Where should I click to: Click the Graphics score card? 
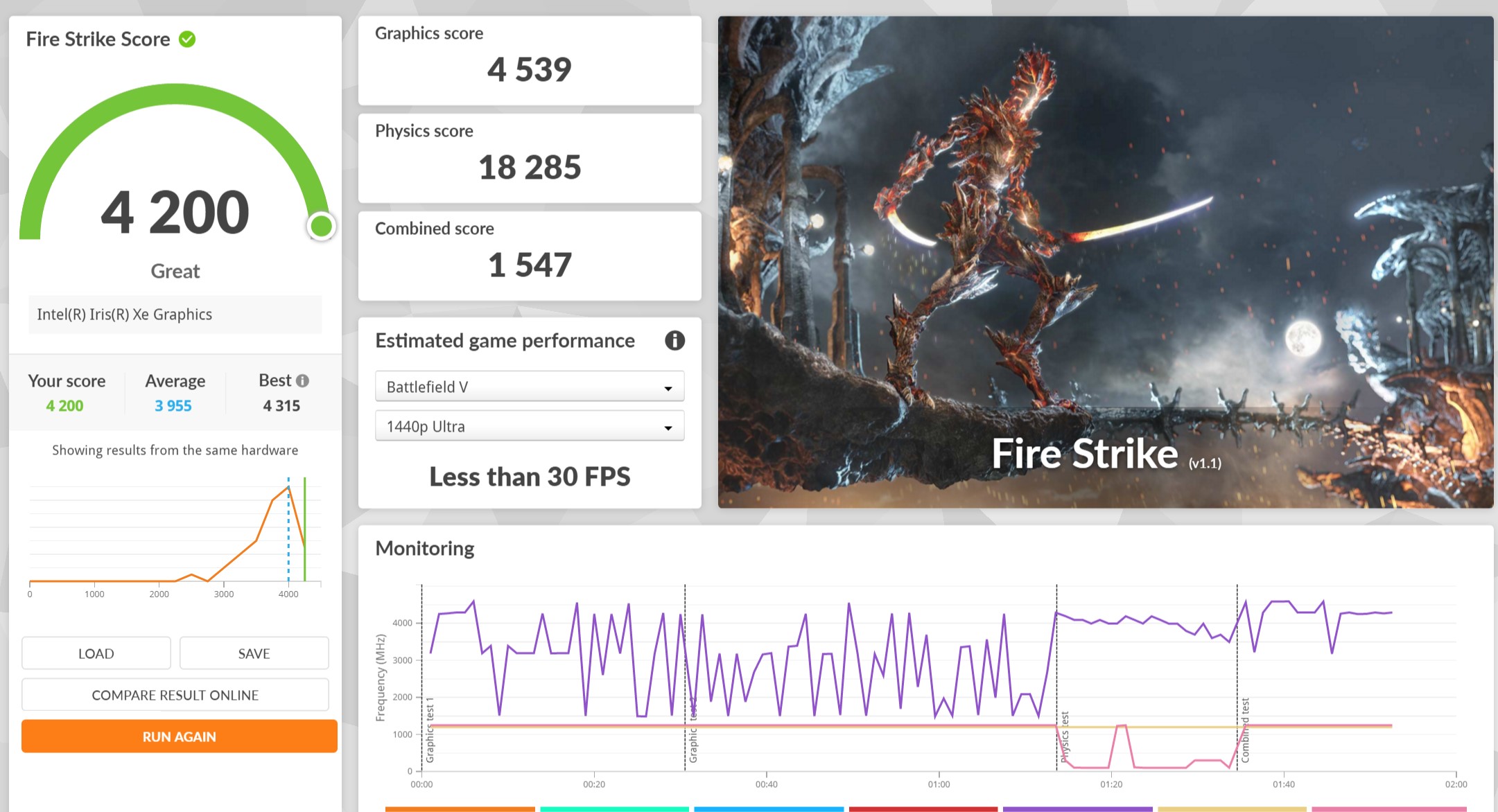tap(529, 61)
